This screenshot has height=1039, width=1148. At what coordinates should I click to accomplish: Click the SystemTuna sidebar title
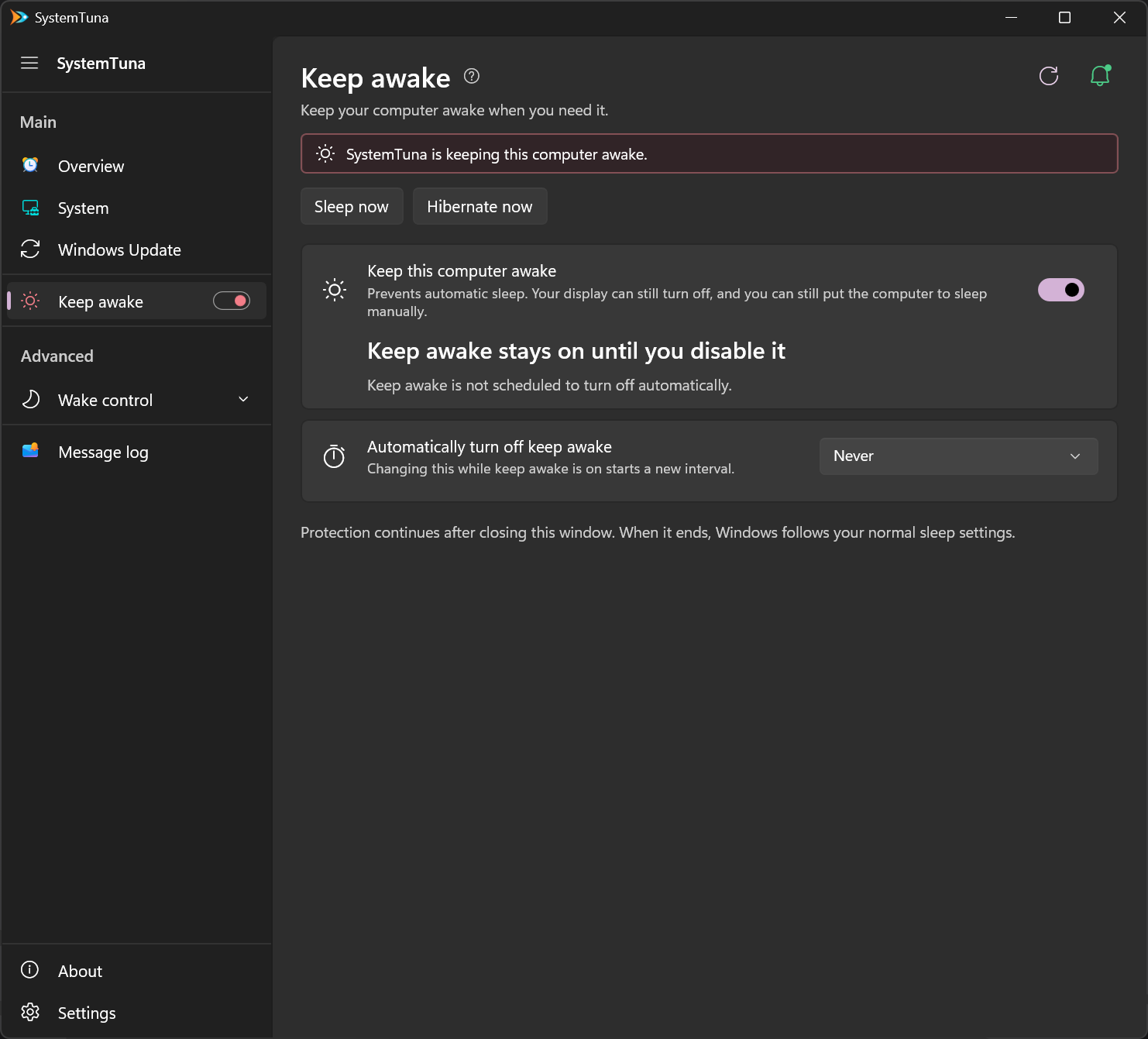[x=101, y=64]
